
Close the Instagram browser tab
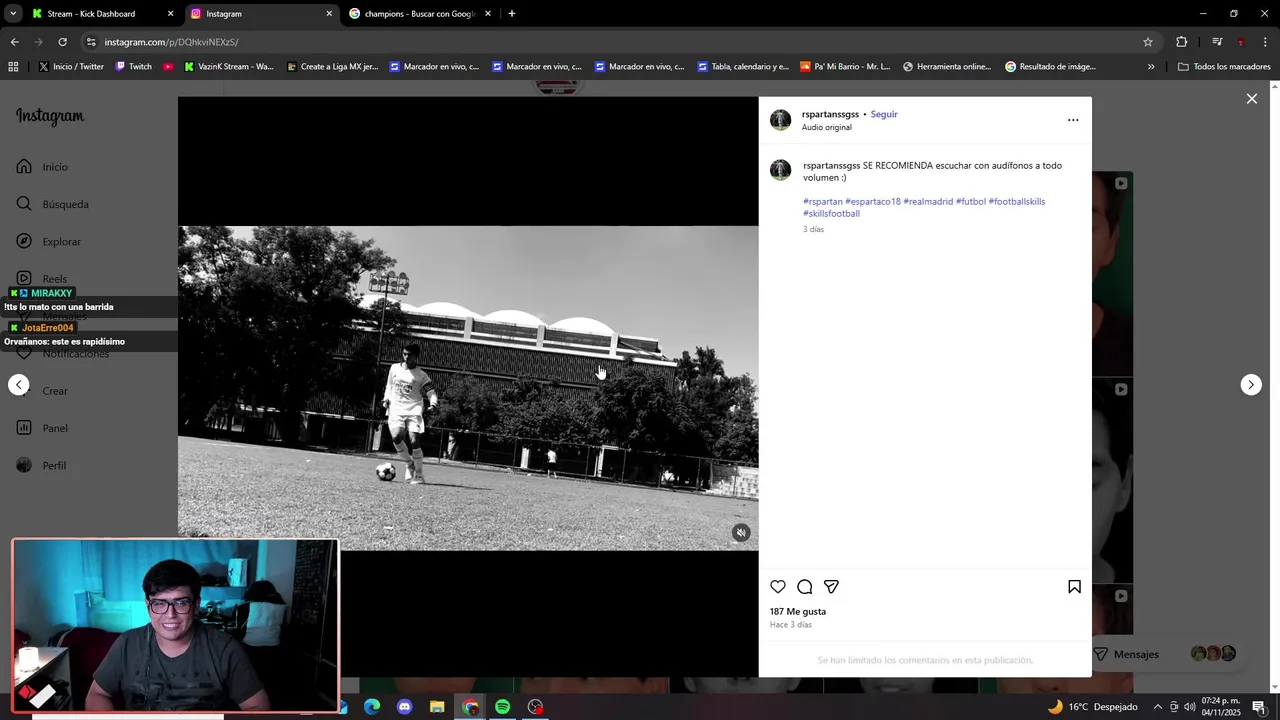pyautogui.click(x=329, y=14)
